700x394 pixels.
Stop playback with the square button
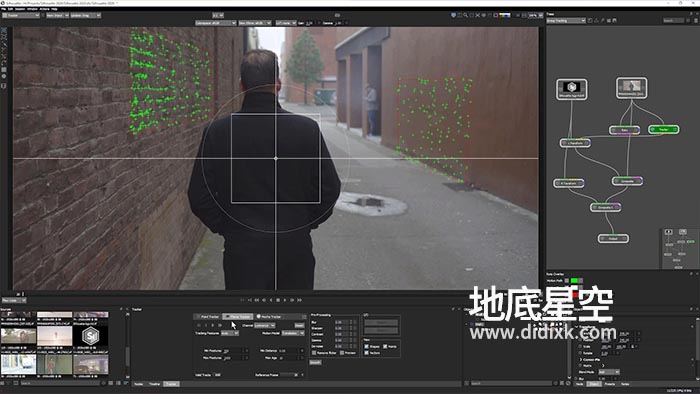pos(278,300)
